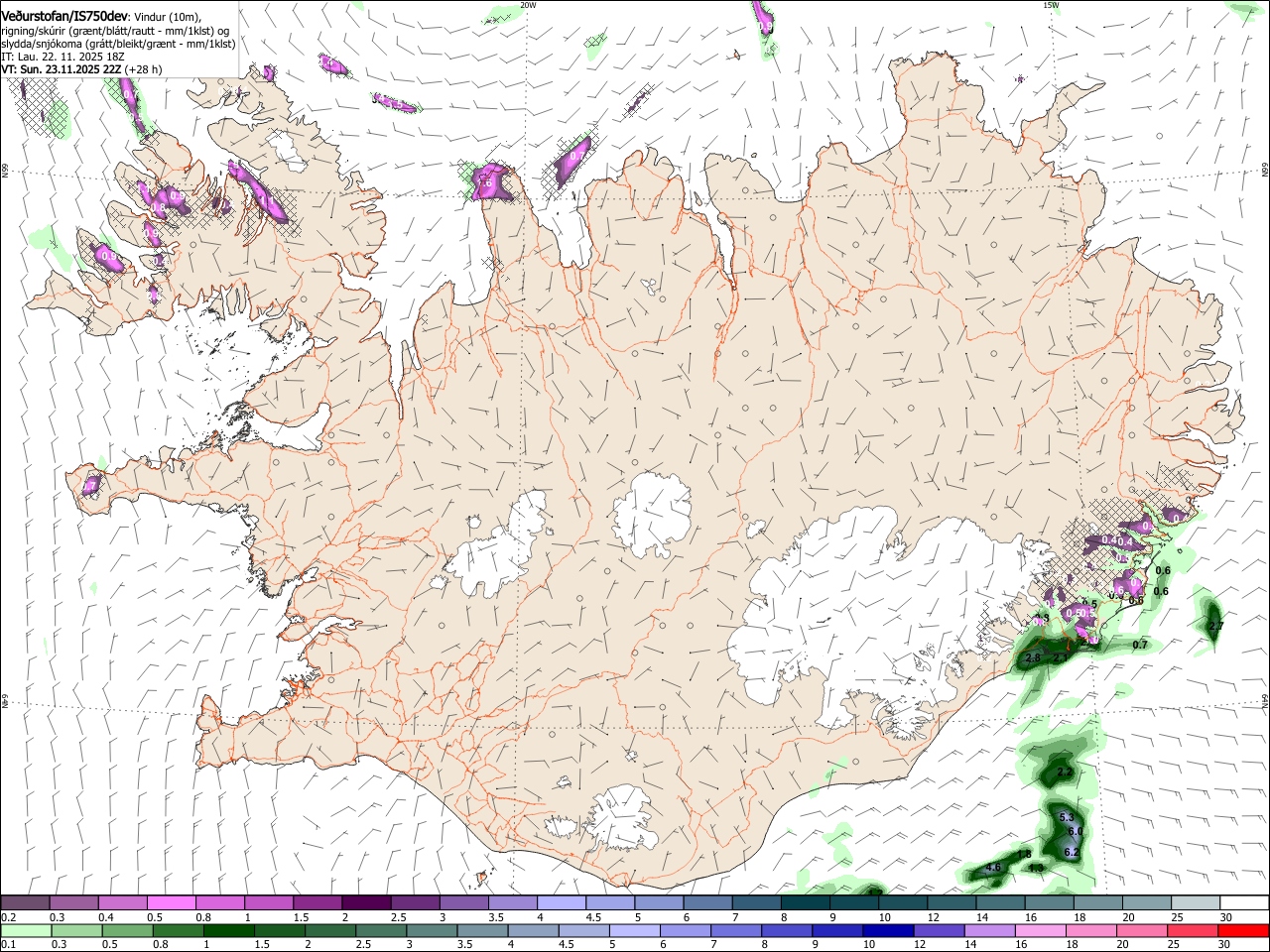Select the darkest green rain swatch between 1 and 1.5
Screen dimensions: 1270x952
click(x=227, y=930)
